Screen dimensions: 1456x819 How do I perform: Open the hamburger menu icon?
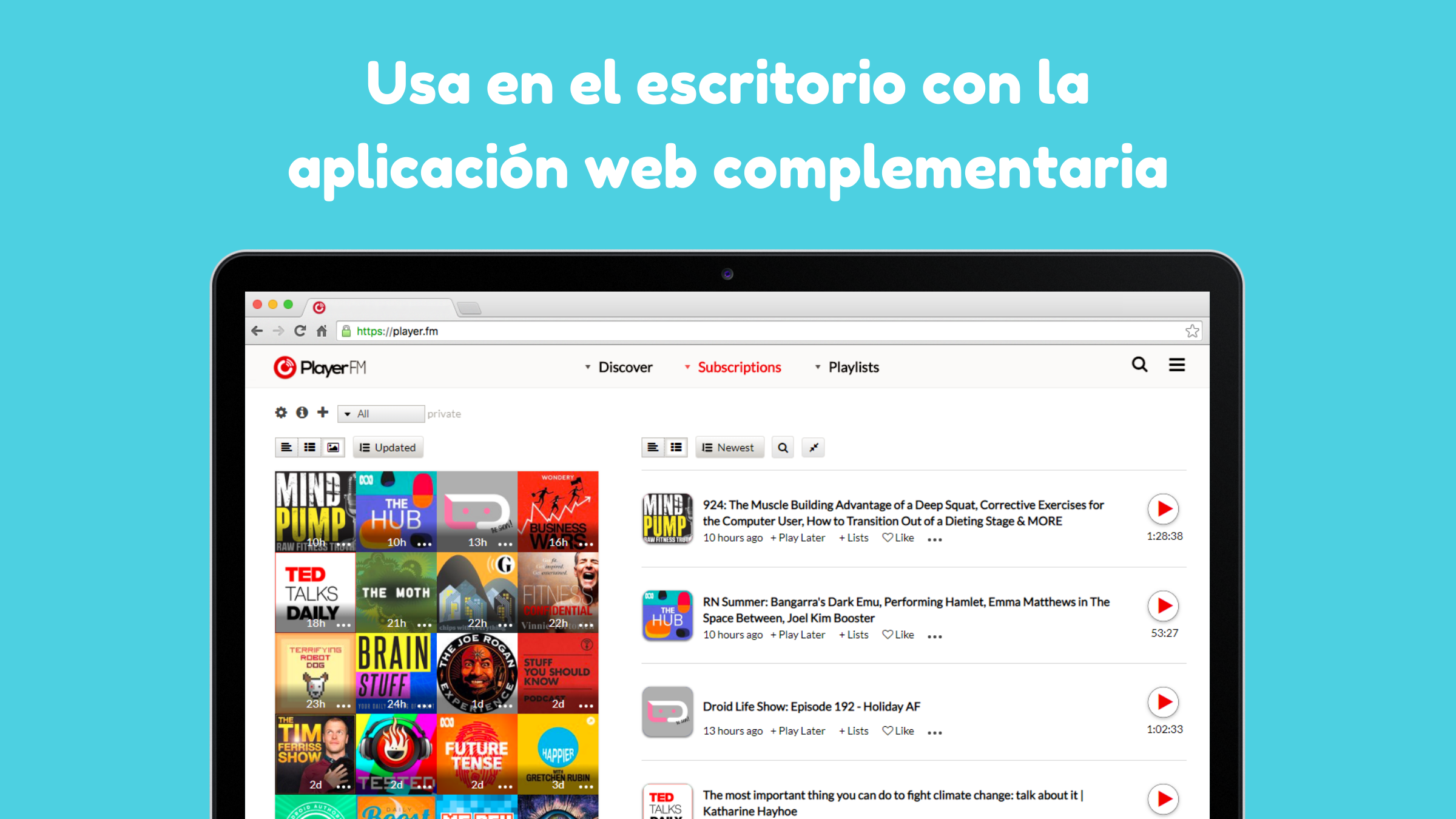[1177, 365]
